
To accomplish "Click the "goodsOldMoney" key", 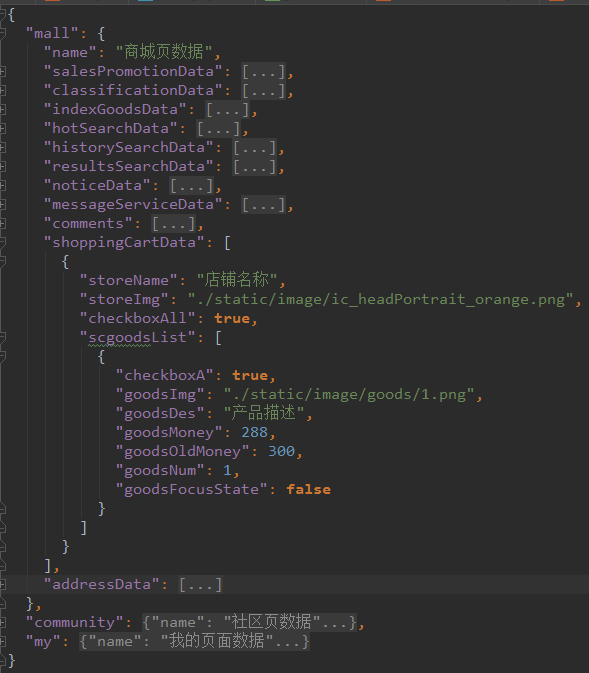I will click(x=183, y=452).
